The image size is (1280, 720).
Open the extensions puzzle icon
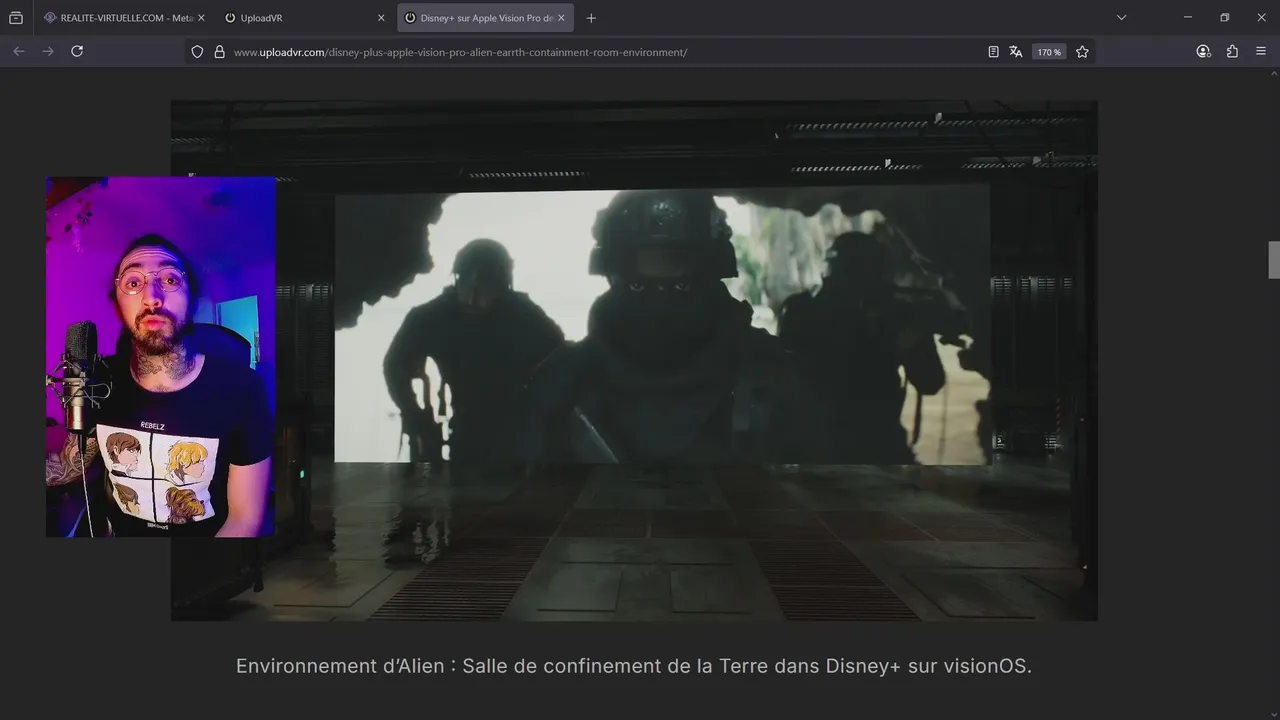click(1232, 51)
